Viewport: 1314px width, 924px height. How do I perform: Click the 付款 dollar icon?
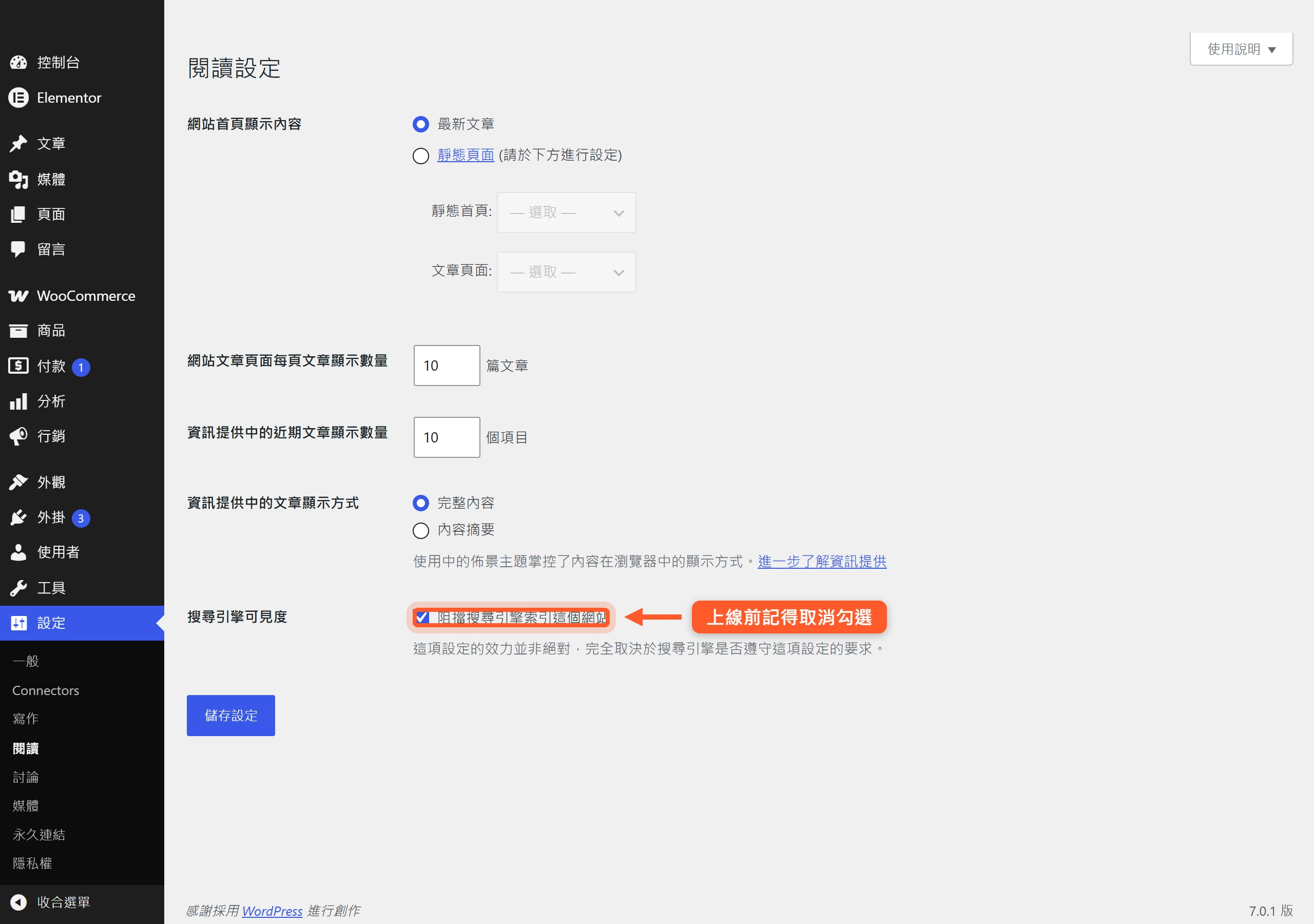pos(18,366)
